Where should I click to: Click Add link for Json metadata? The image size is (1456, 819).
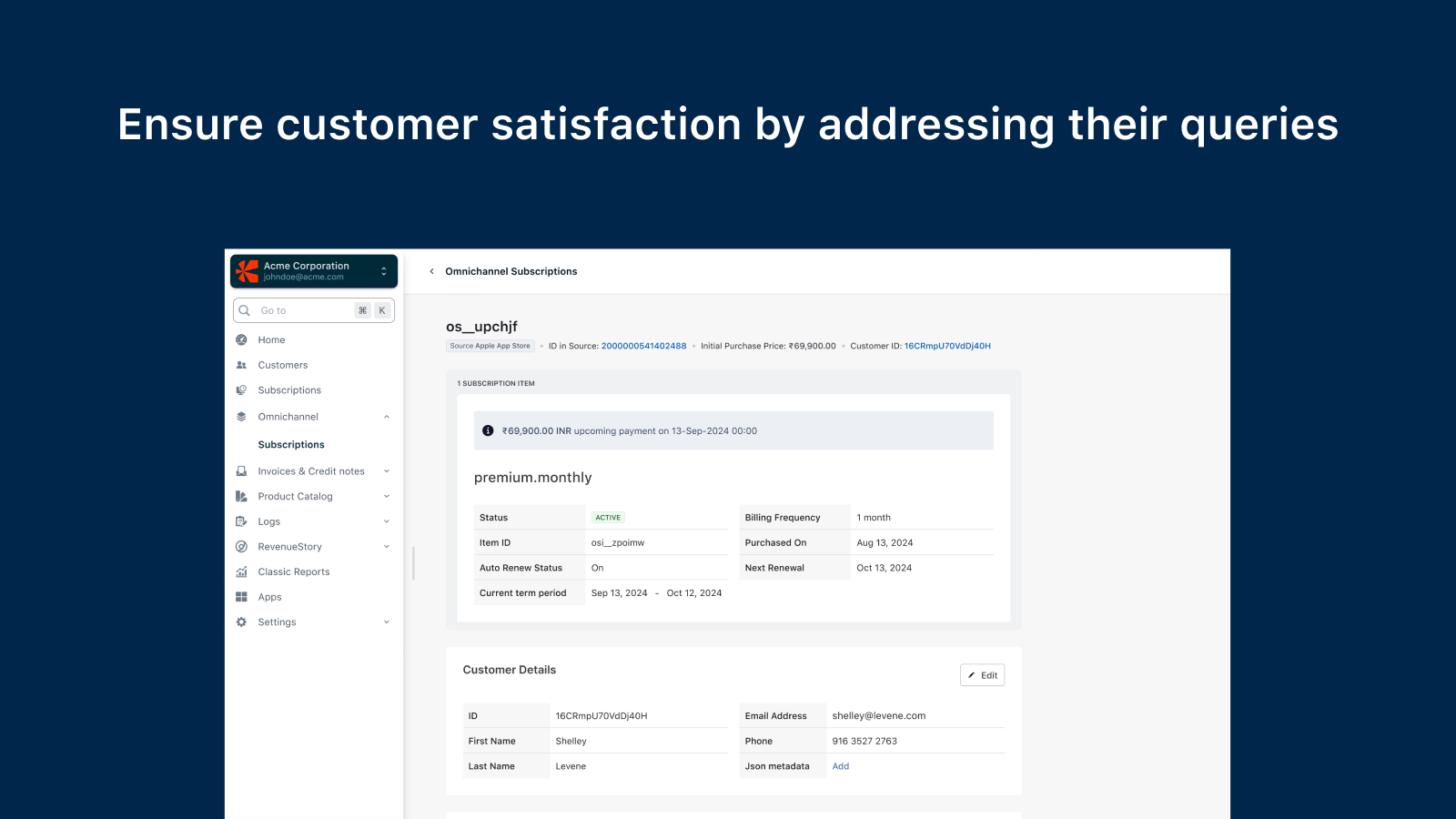(x=840, y=766)
